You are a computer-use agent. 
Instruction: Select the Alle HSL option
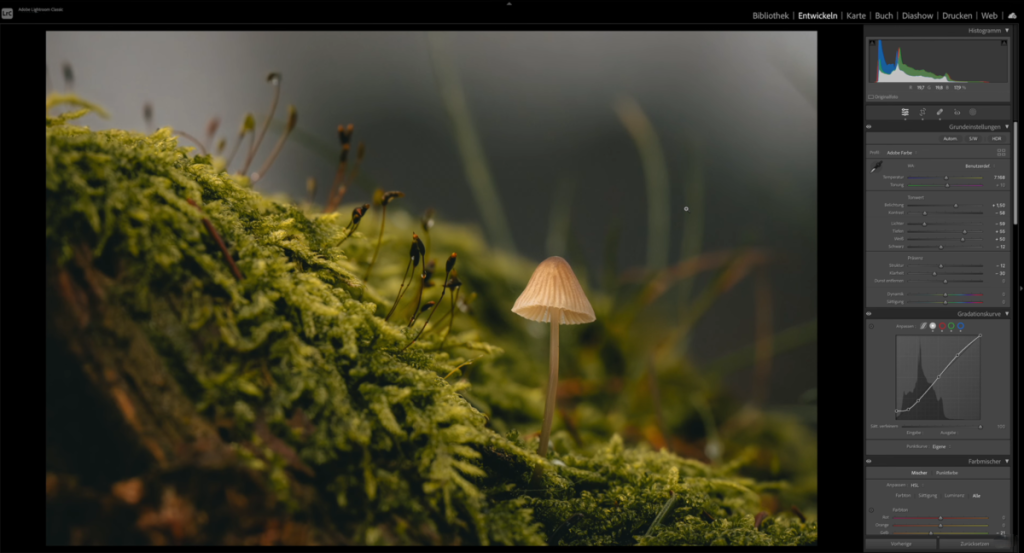point(976,496)
